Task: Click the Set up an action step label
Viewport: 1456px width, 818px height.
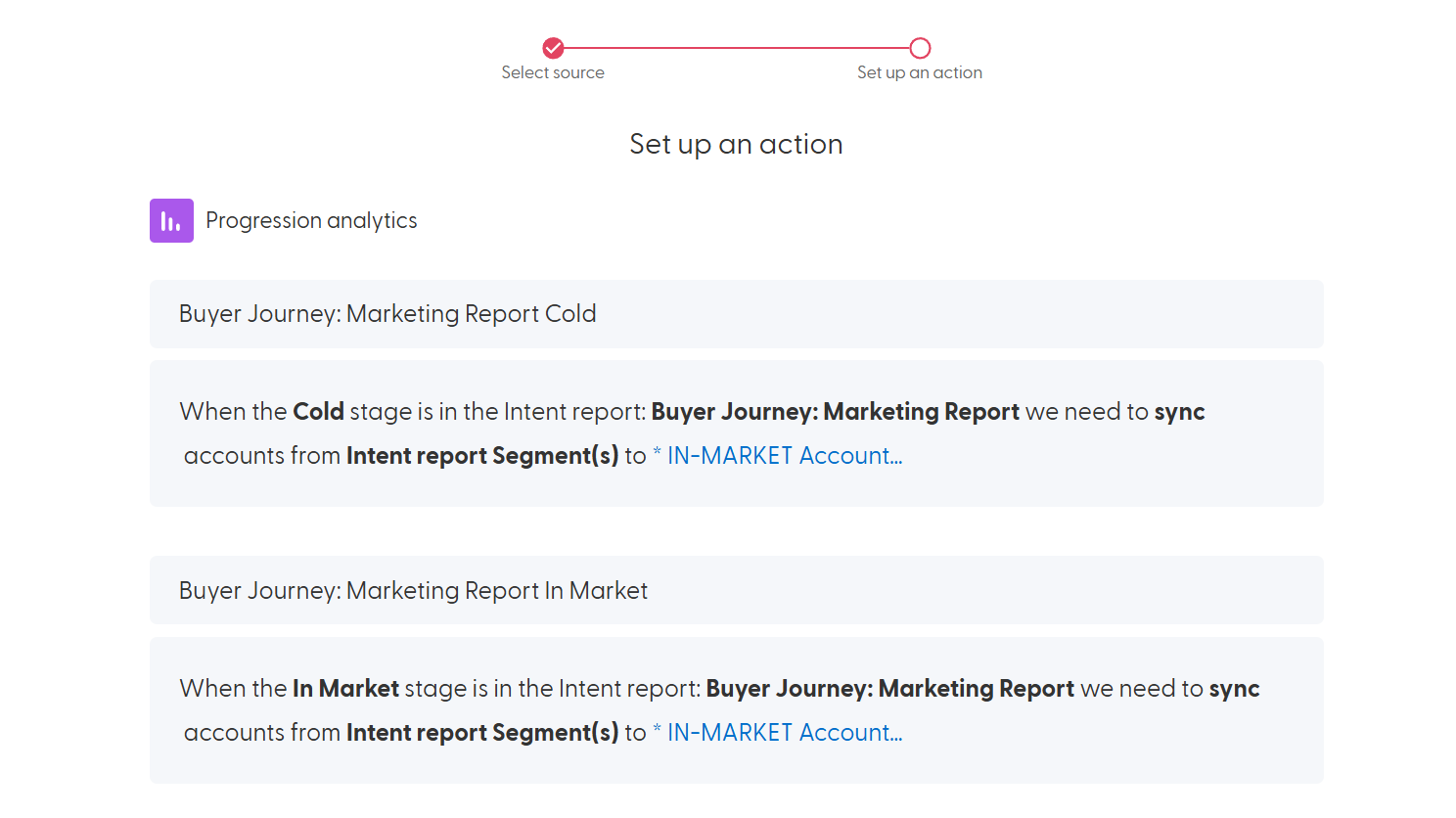Action: (x=920, y=71)
